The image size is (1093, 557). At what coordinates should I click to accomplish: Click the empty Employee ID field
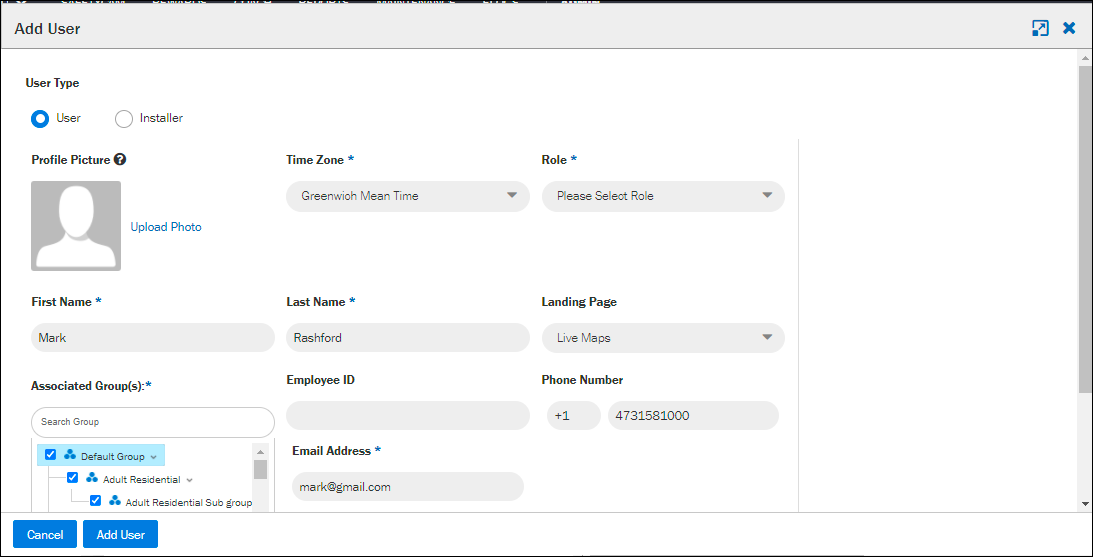(x=408, y=415)
